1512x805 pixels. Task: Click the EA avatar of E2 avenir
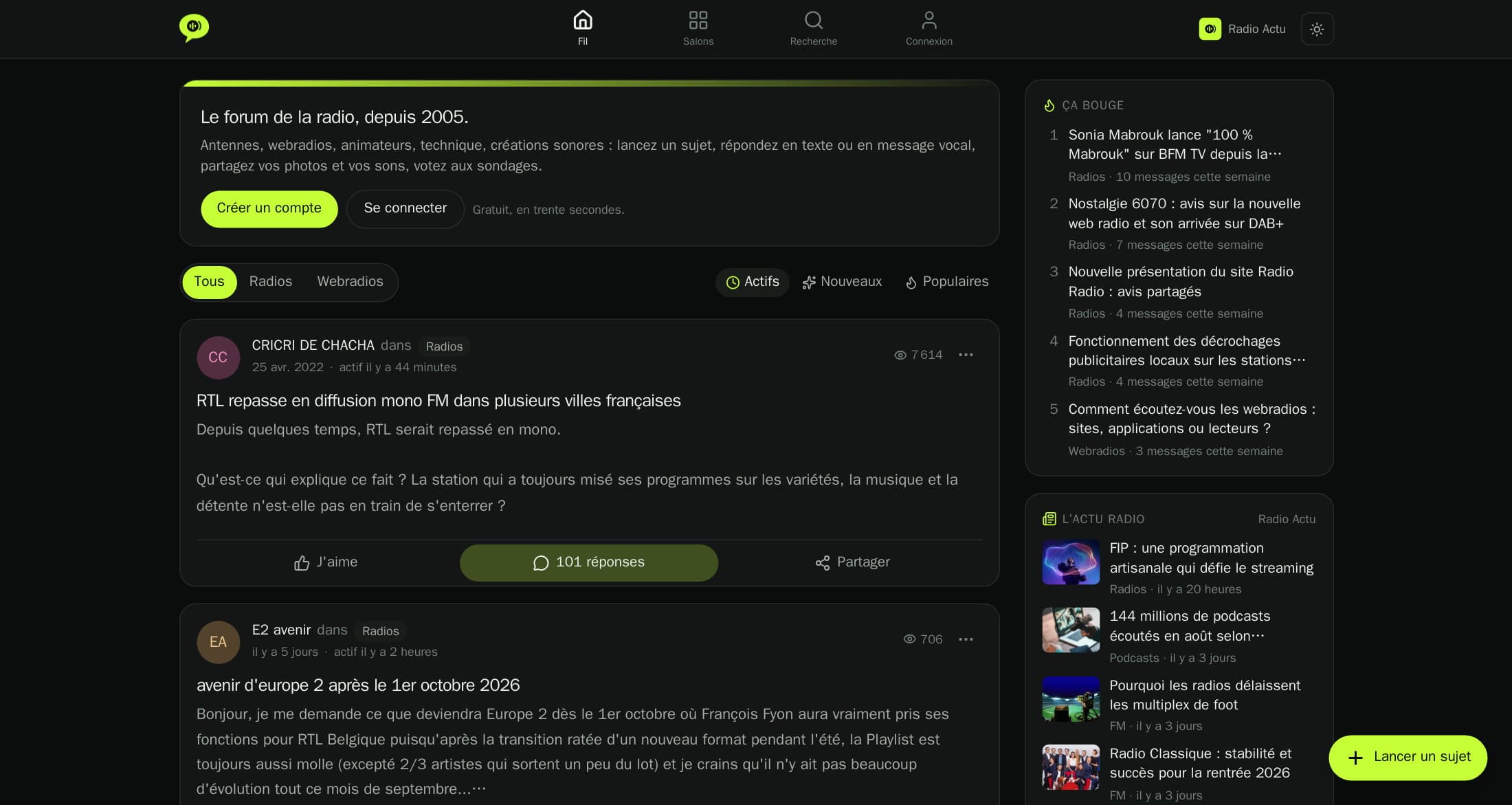click(218, 642)
